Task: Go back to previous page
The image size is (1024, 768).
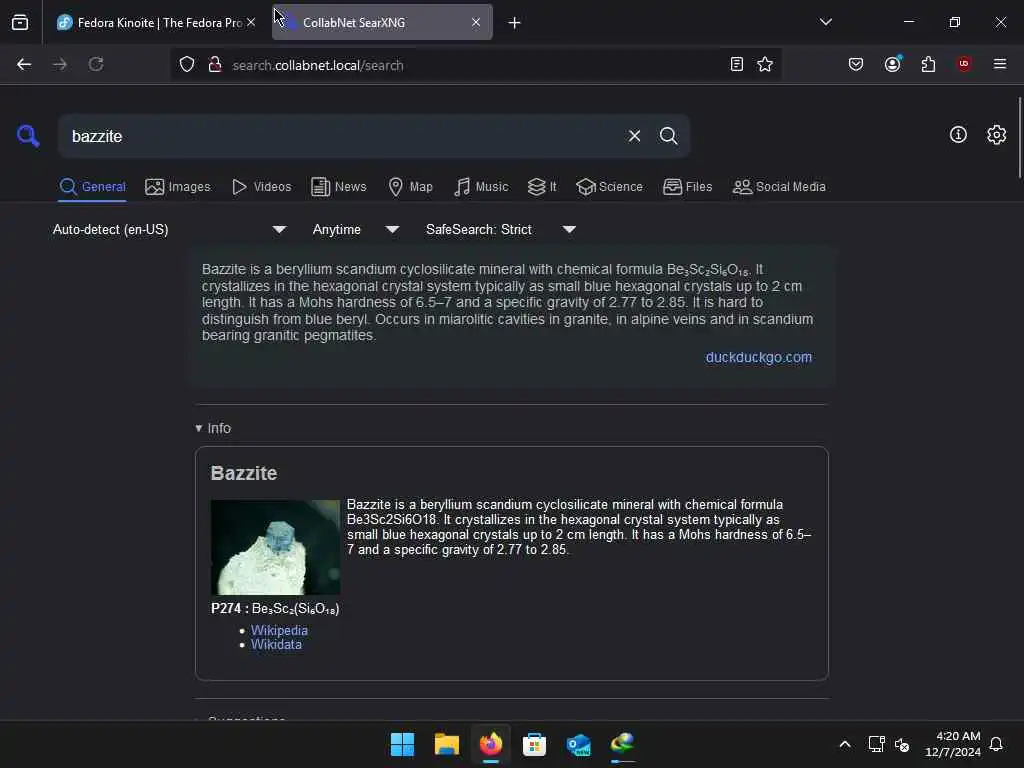Action: click(24, 65)
